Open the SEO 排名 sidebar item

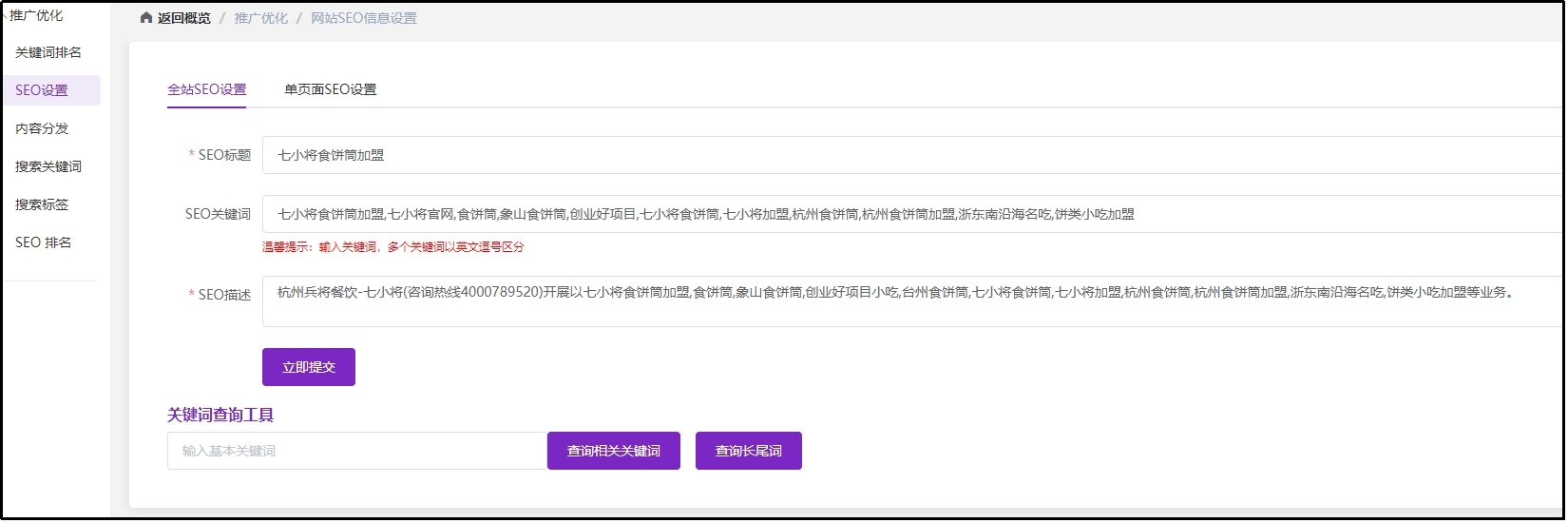click(x=44, y=242)
